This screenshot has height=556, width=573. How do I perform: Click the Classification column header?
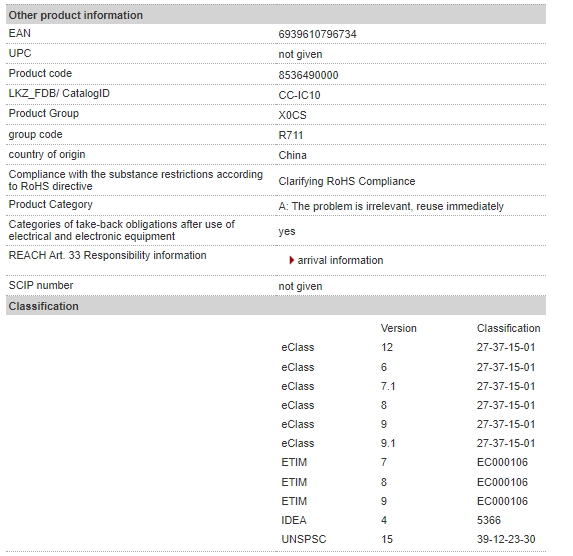tap(509, 329)
